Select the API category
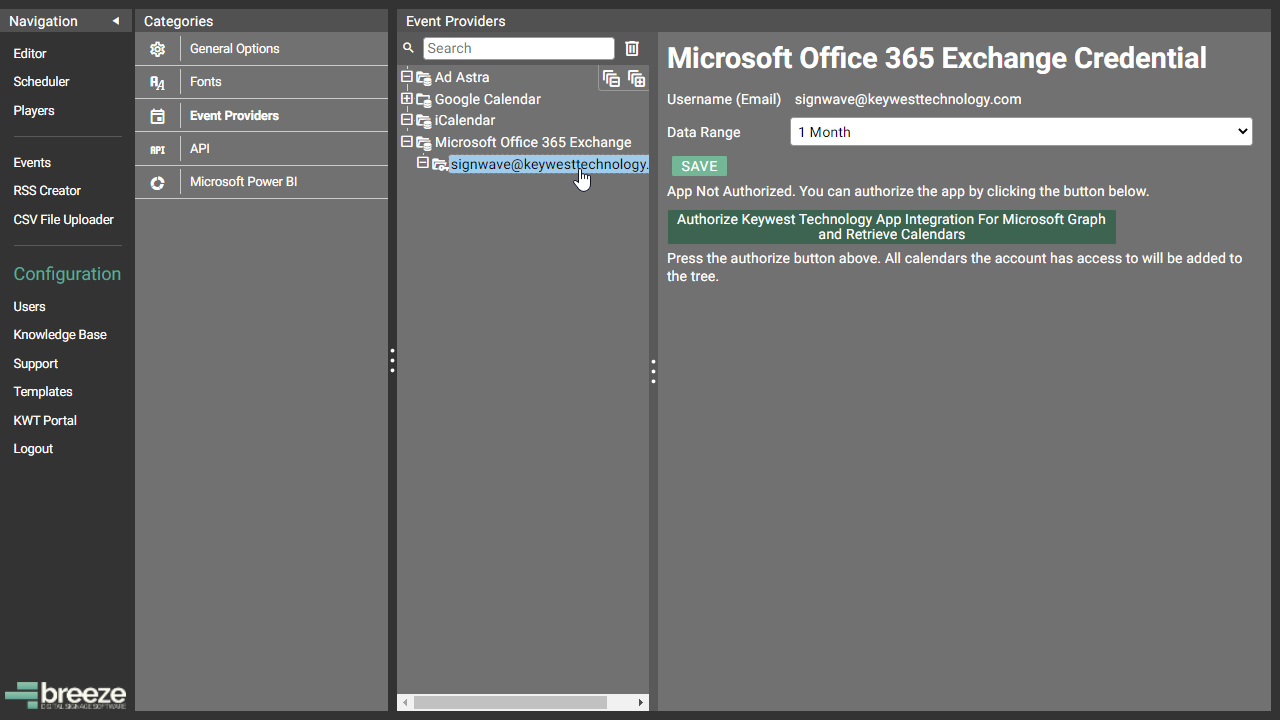 (x=261, y=149)
